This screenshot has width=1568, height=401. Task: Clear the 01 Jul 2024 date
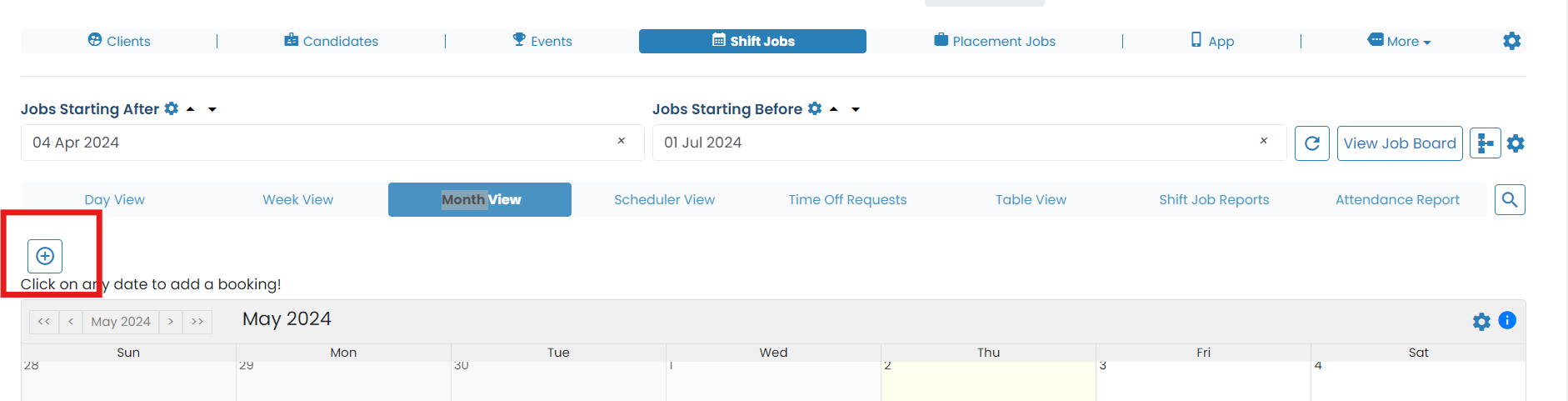point(1264,142)
